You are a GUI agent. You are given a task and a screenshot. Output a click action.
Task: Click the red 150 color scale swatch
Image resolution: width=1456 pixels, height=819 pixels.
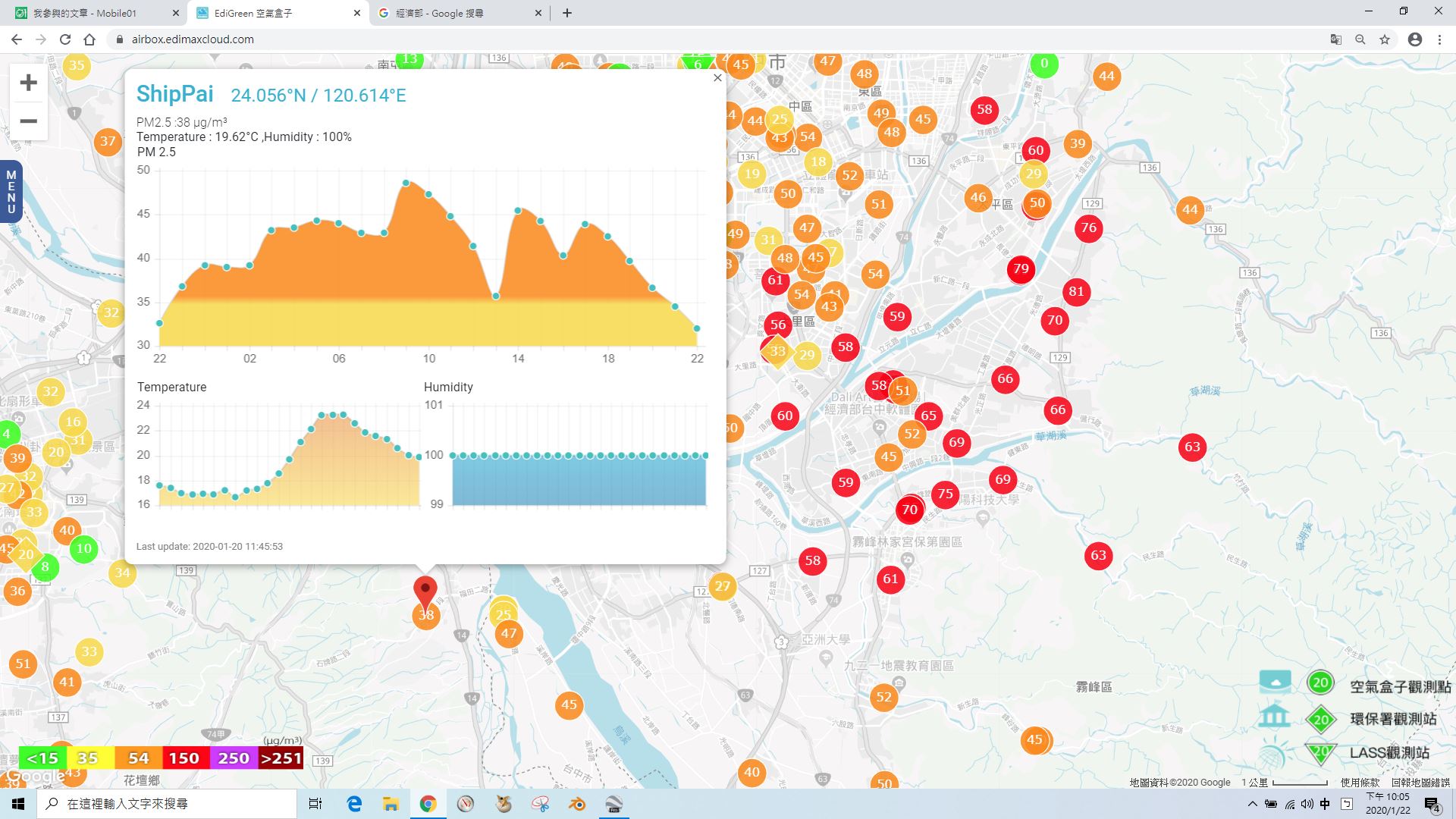tap(184, 758)
